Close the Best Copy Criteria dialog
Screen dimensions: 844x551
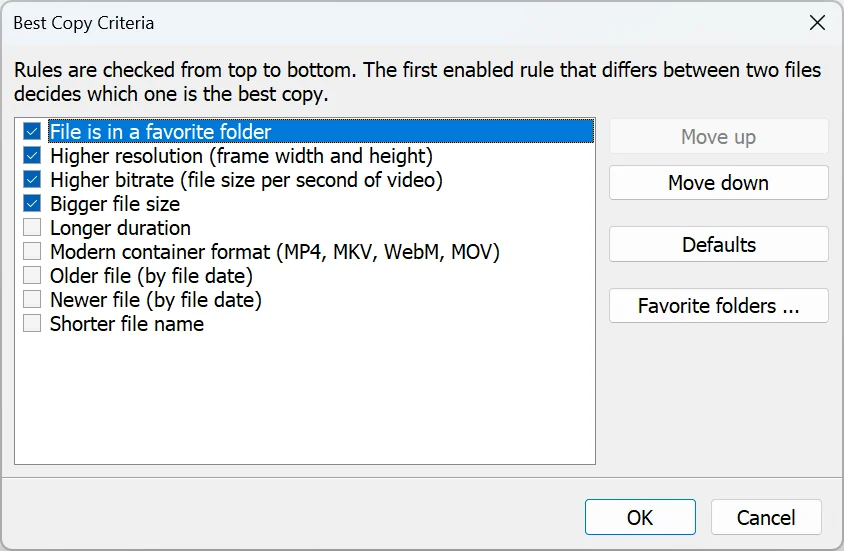point(817,23)
